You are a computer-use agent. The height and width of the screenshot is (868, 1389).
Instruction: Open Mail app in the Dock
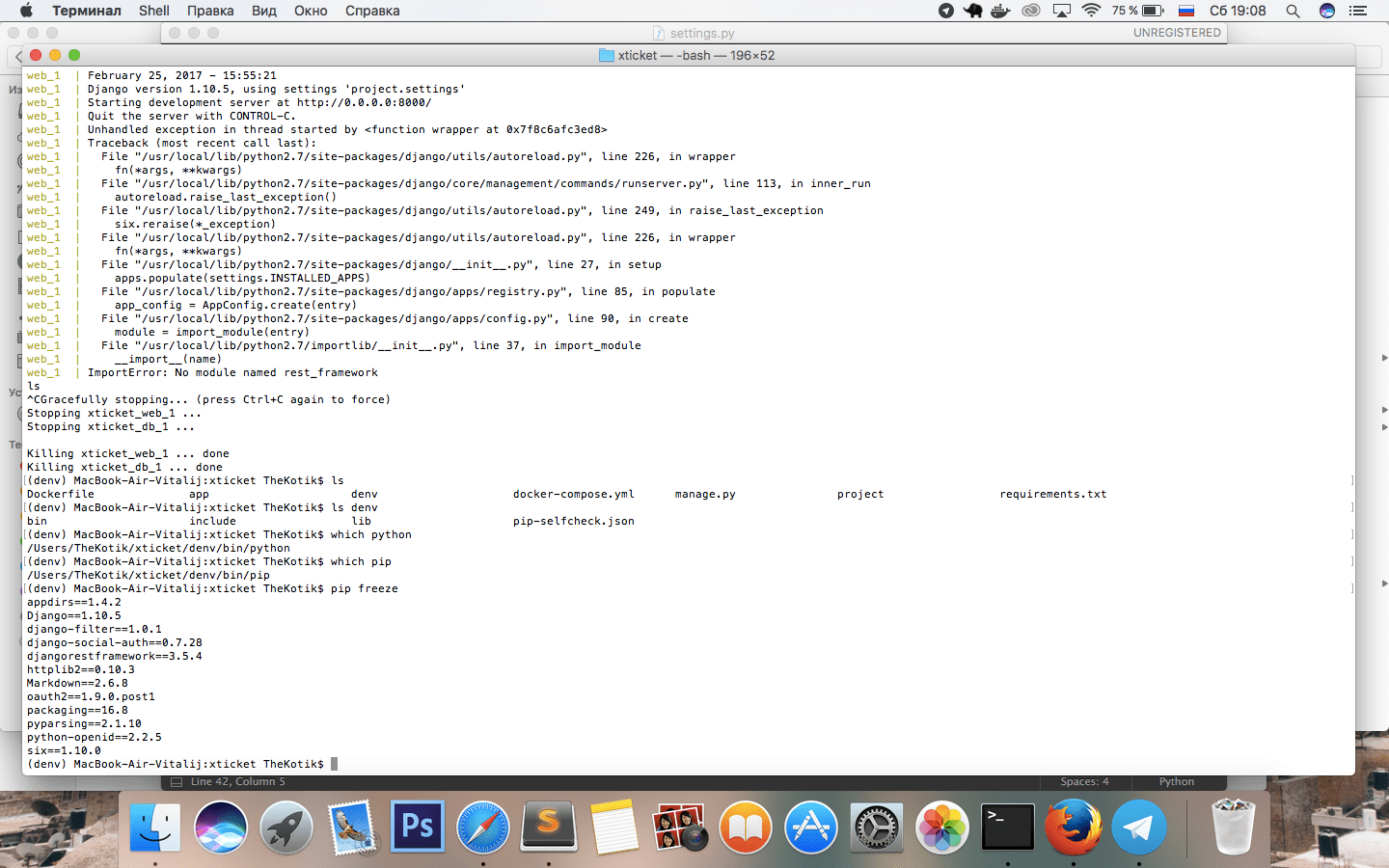pyautogui.click(x=352, y=827)
